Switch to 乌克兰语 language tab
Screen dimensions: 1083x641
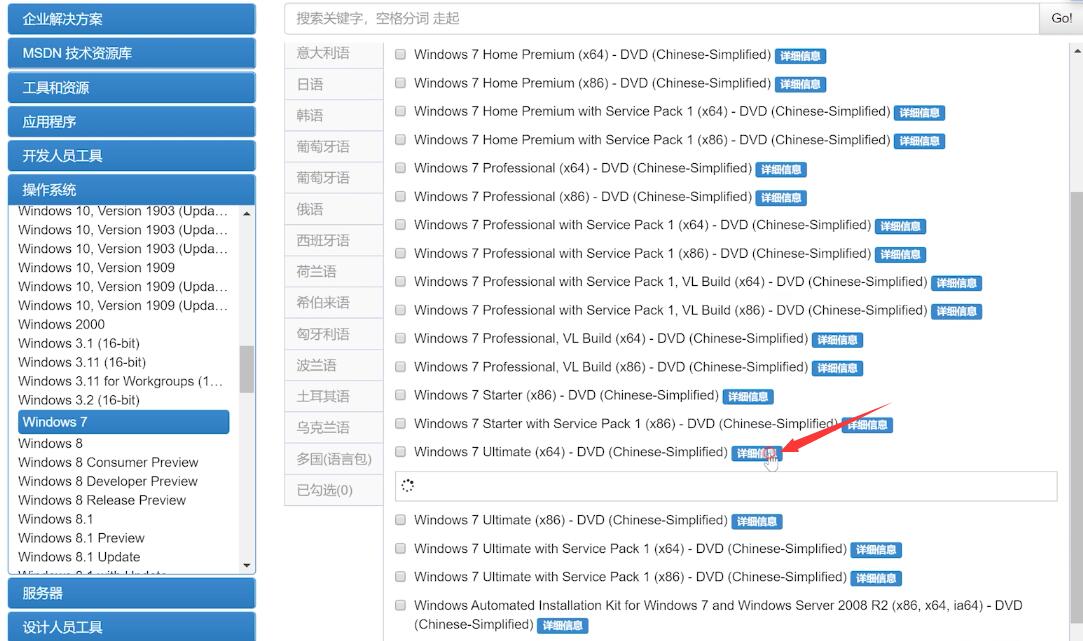[334, 428]
